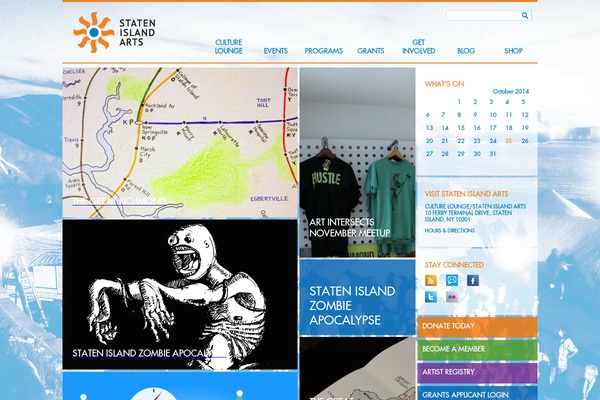The height and width of the screenshot is (400, 600).
Task: Click the email newsletter icon
Action: coord(452,280)
